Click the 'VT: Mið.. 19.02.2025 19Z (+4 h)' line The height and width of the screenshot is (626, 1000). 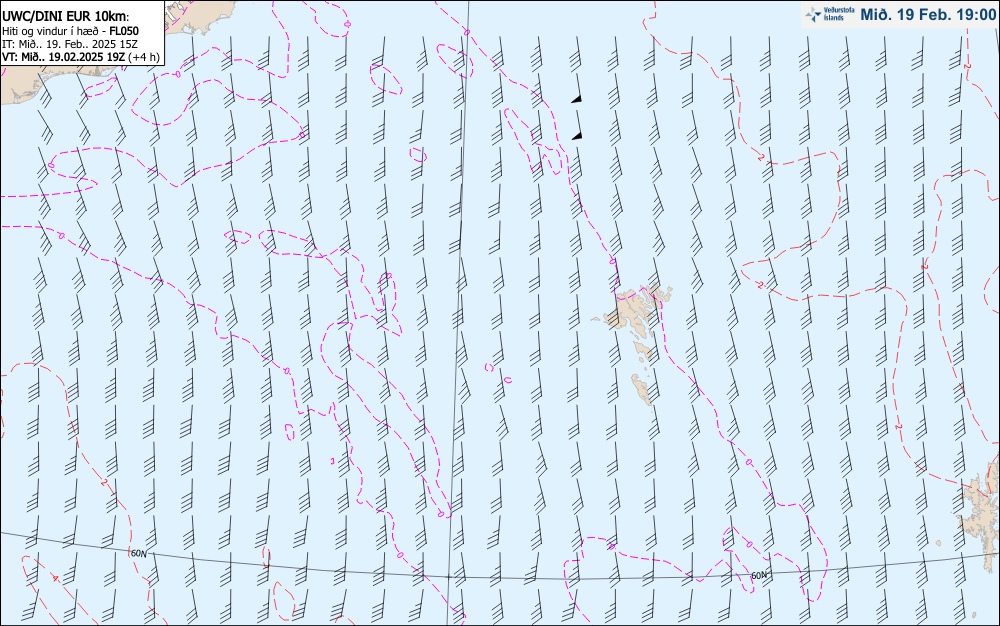click(x=80, y=57)
